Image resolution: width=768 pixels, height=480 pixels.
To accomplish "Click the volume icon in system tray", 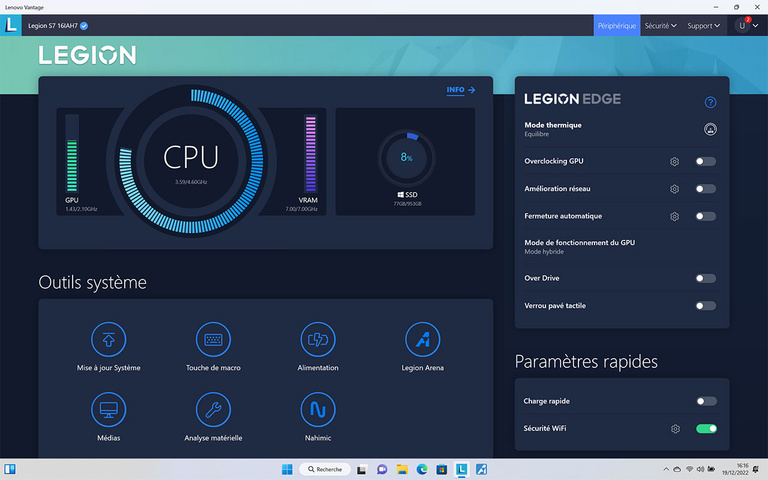I will 700,469.
